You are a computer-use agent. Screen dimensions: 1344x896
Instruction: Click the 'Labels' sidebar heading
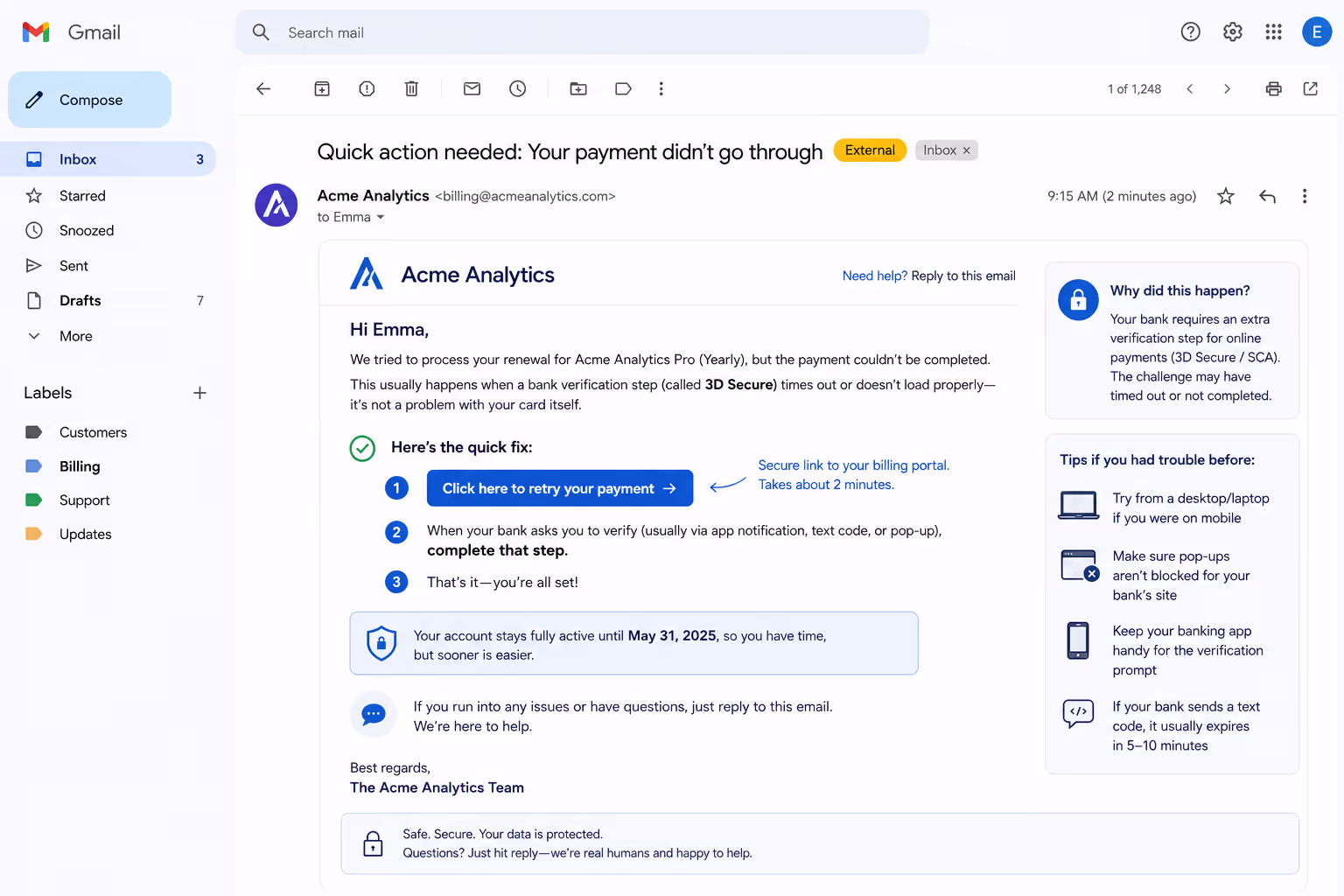pyautogui.click(x=48, y=393)
